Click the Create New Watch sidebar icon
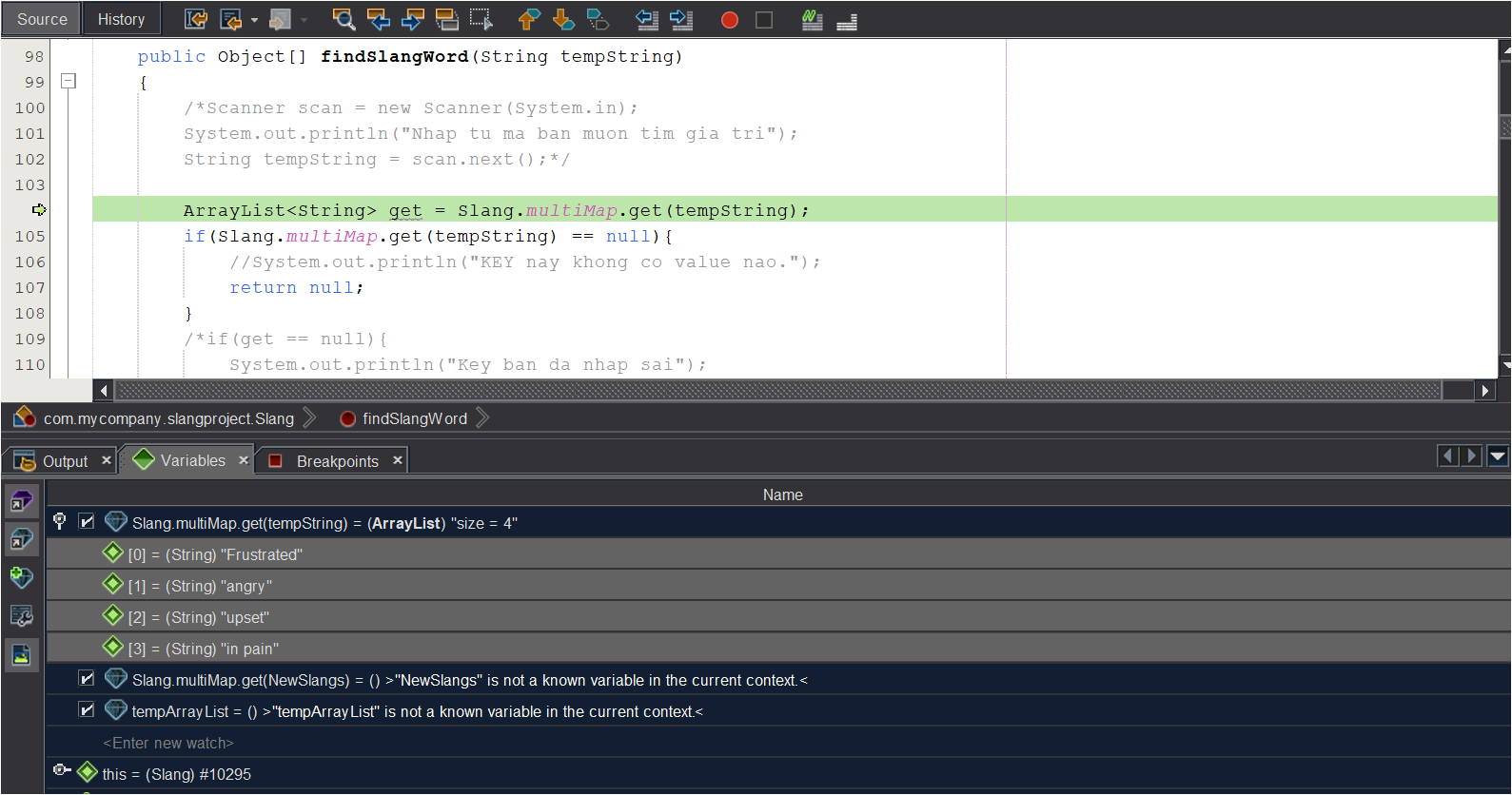The height and width of the screenshot is (795, 1512). coord(22,577)
